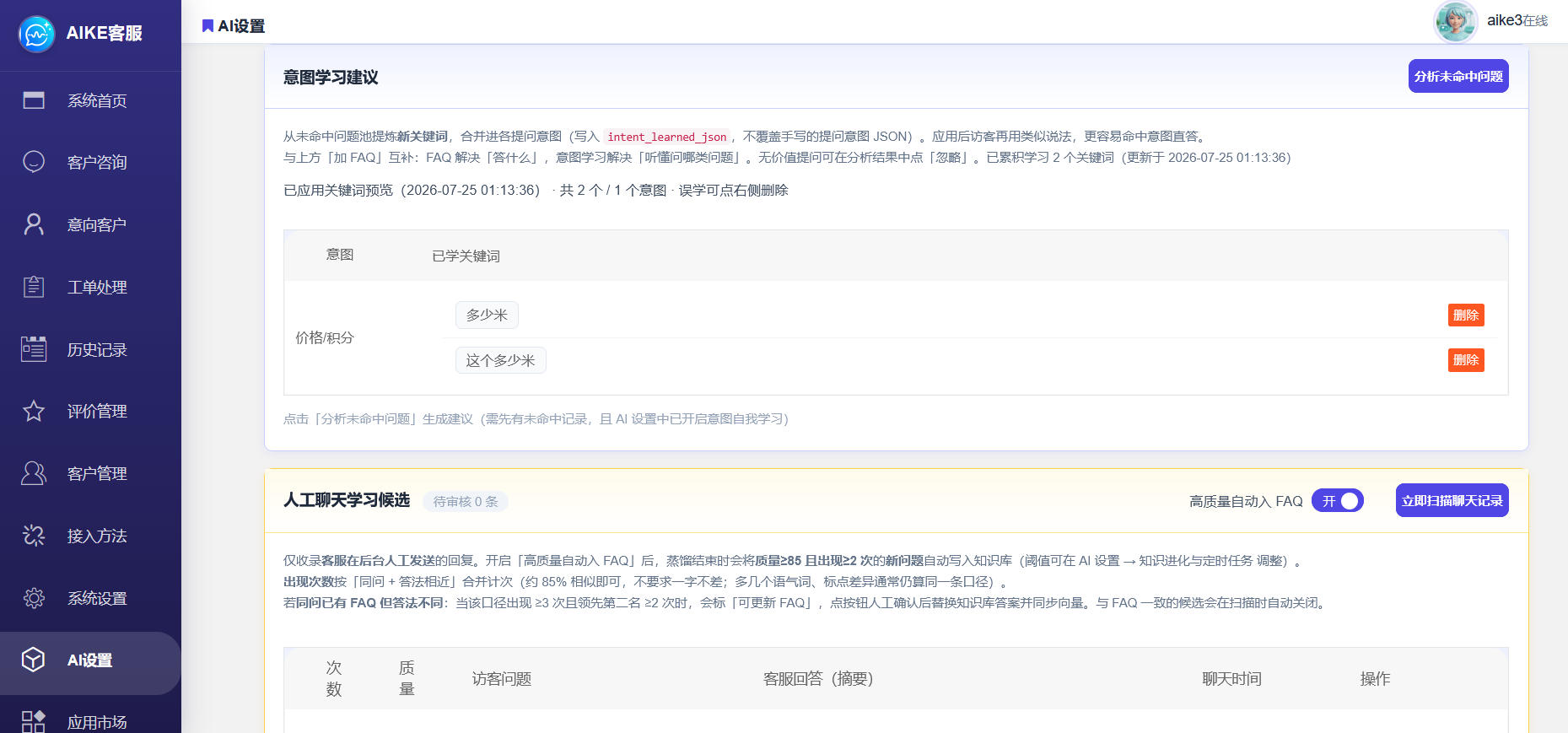Open 客户咨询 menu item
This screenshot has width=1568, height=733.
[x=97, y=162]
